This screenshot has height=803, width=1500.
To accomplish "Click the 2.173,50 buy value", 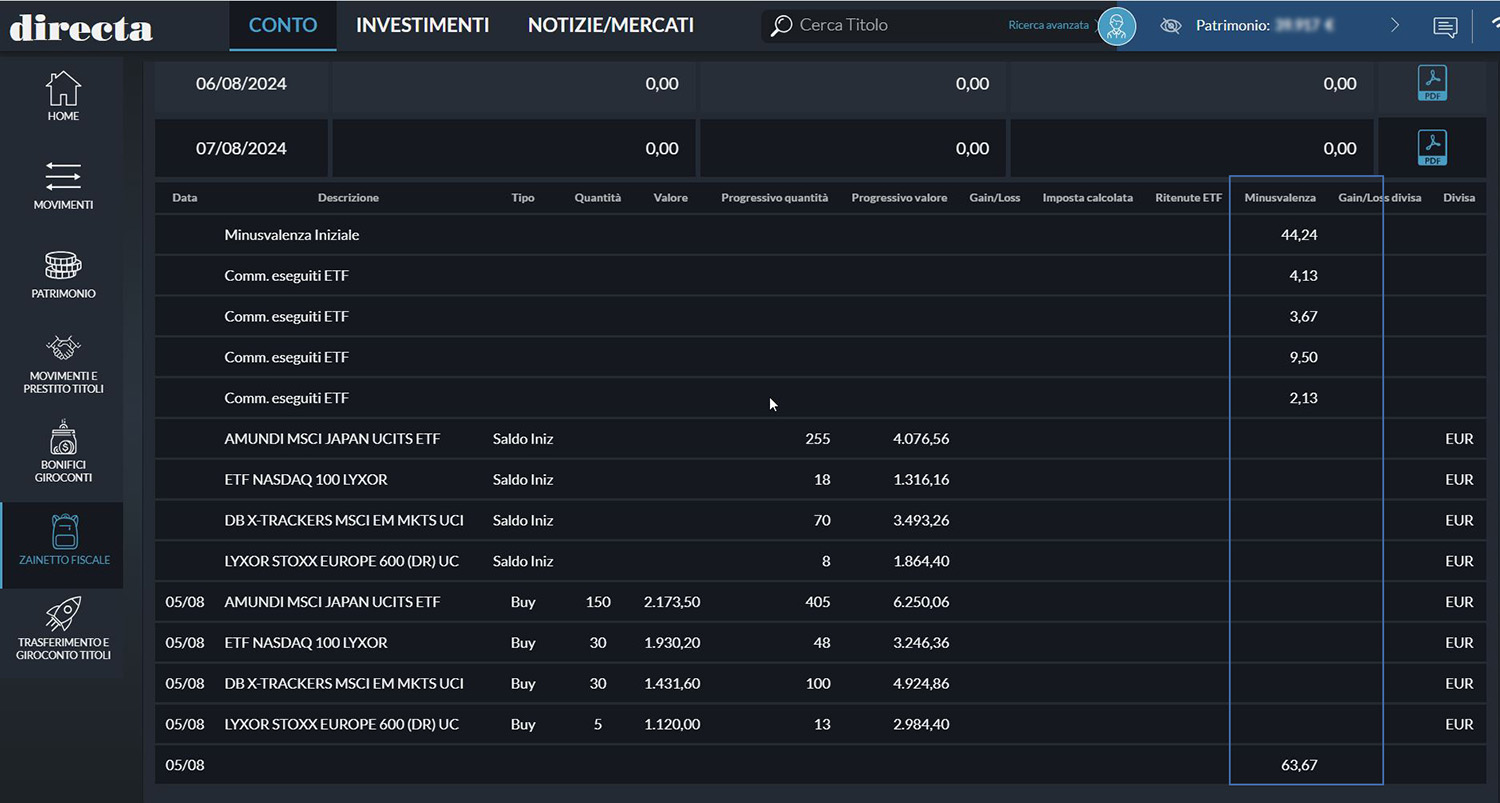I will pyautogui.click(x=672, y=602).
